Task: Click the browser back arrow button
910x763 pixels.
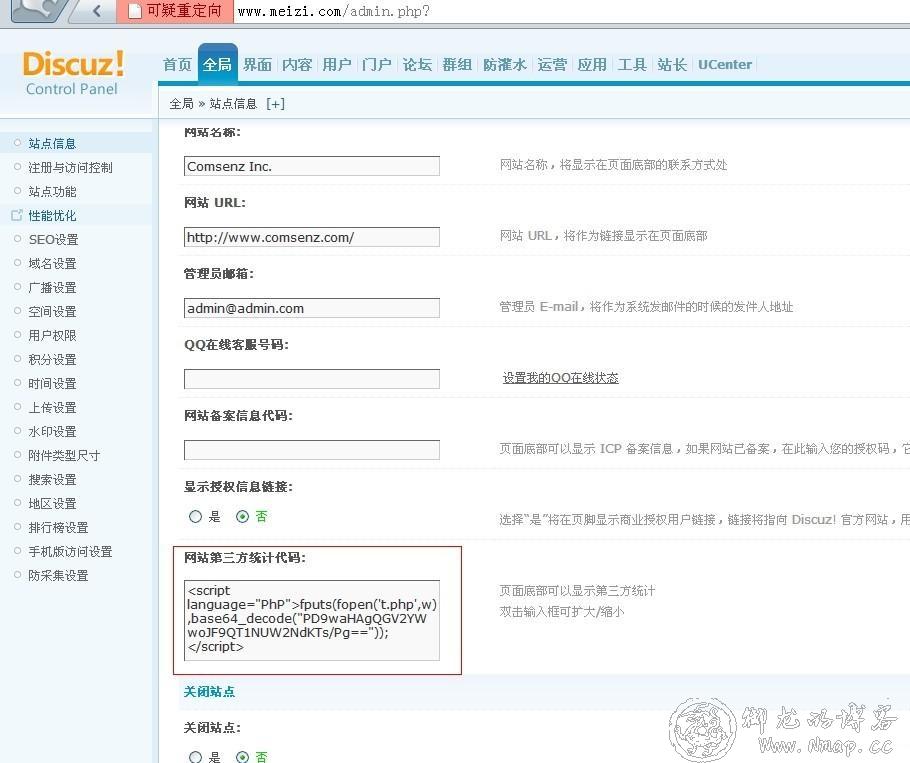Action: point(96,10)
